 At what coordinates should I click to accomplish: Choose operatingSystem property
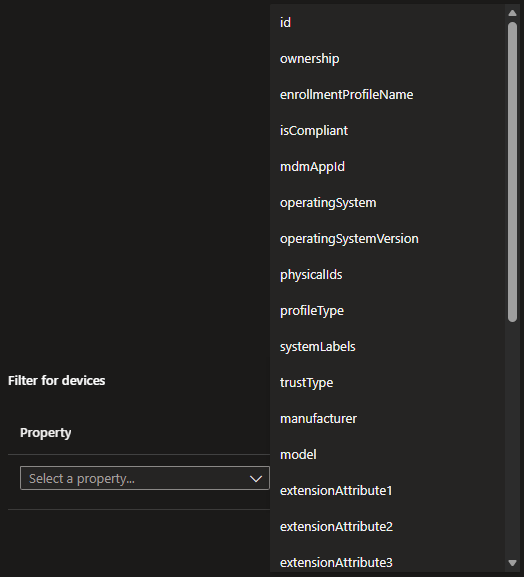(x=387, y=203)
